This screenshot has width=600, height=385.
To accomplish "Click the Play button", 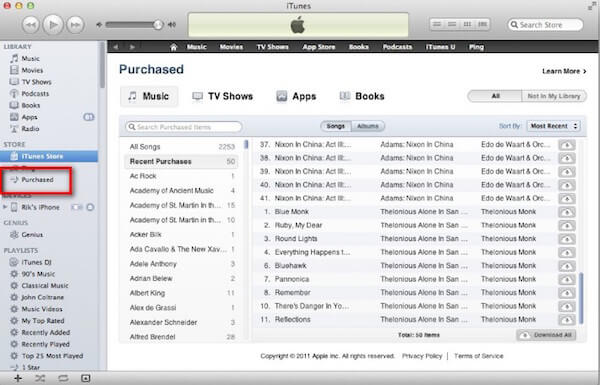I will click(53, 25).
